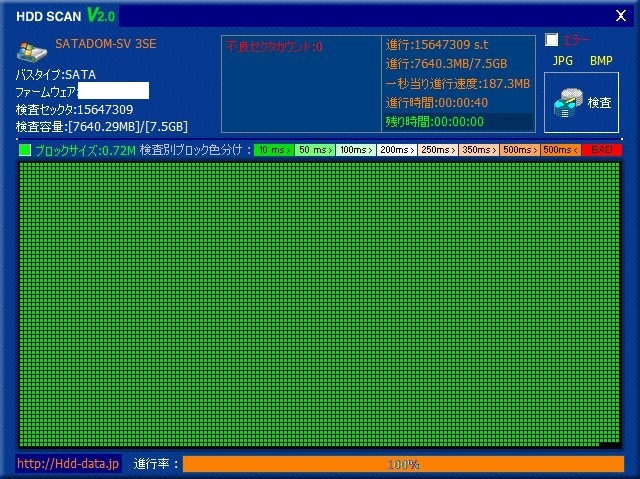Viewport: 640px width, 479px height.
Task: Click the 不良セクタカウント:0 text
Action: coord(274,47)
